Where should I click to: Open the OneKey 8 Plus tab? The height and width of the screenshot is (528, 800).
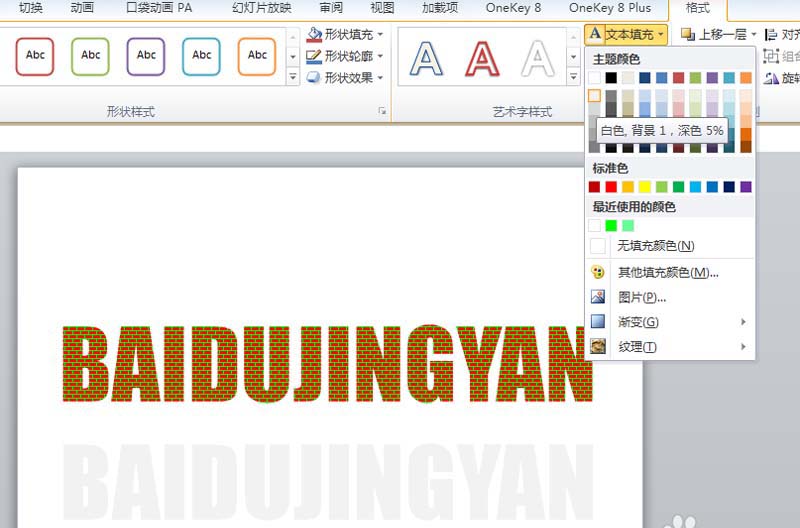pos(610,8)
